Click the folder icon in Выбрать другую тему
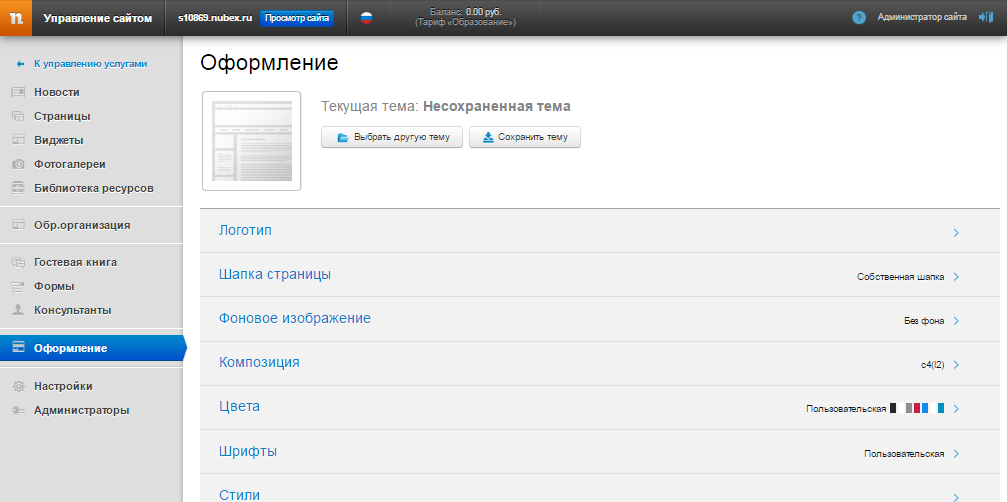Image resolution: width=1007 pixels, height=502 pixels. pyautogui.click(x=343, y=137)
